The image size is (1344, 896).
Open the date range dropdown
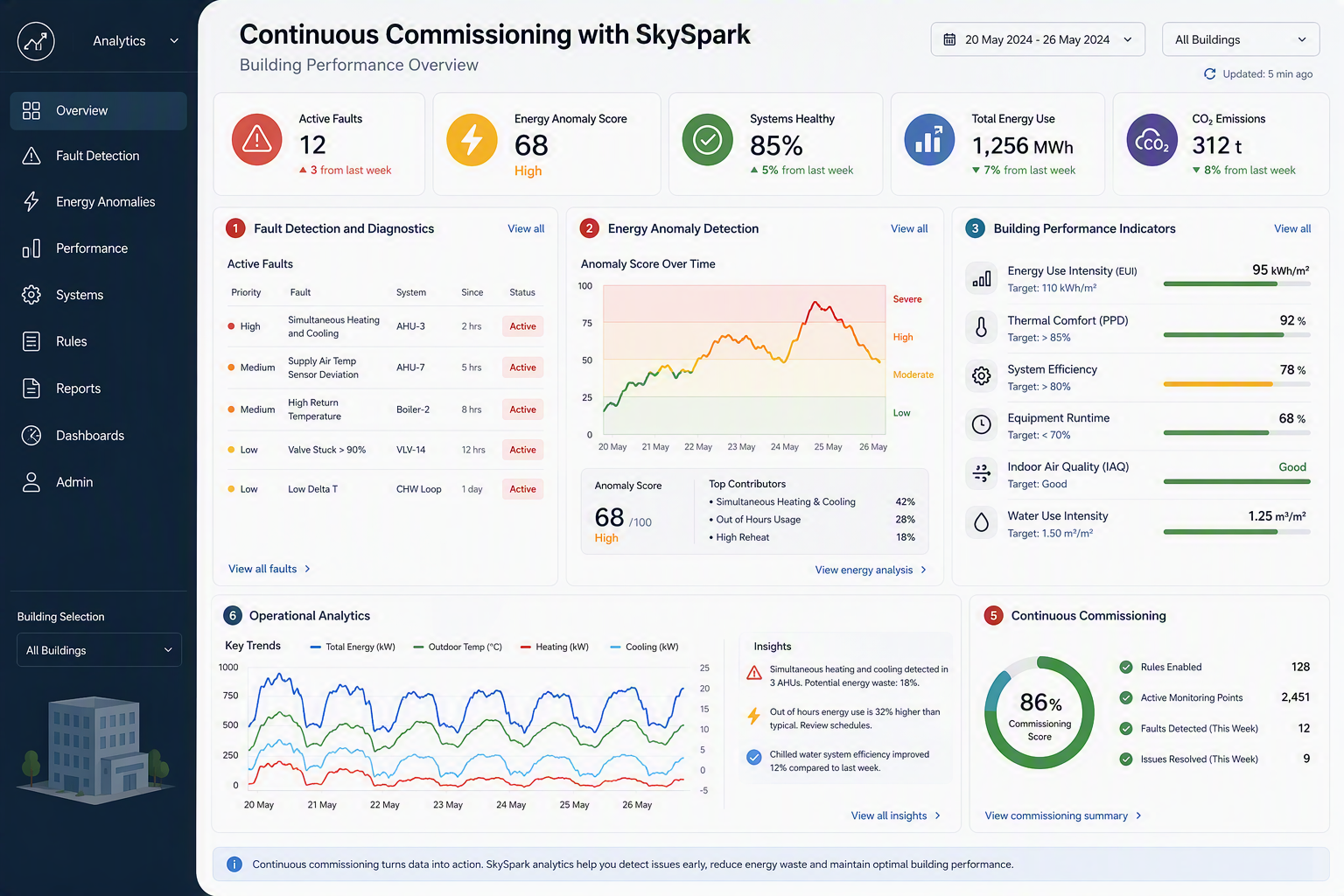point(1038,39)
